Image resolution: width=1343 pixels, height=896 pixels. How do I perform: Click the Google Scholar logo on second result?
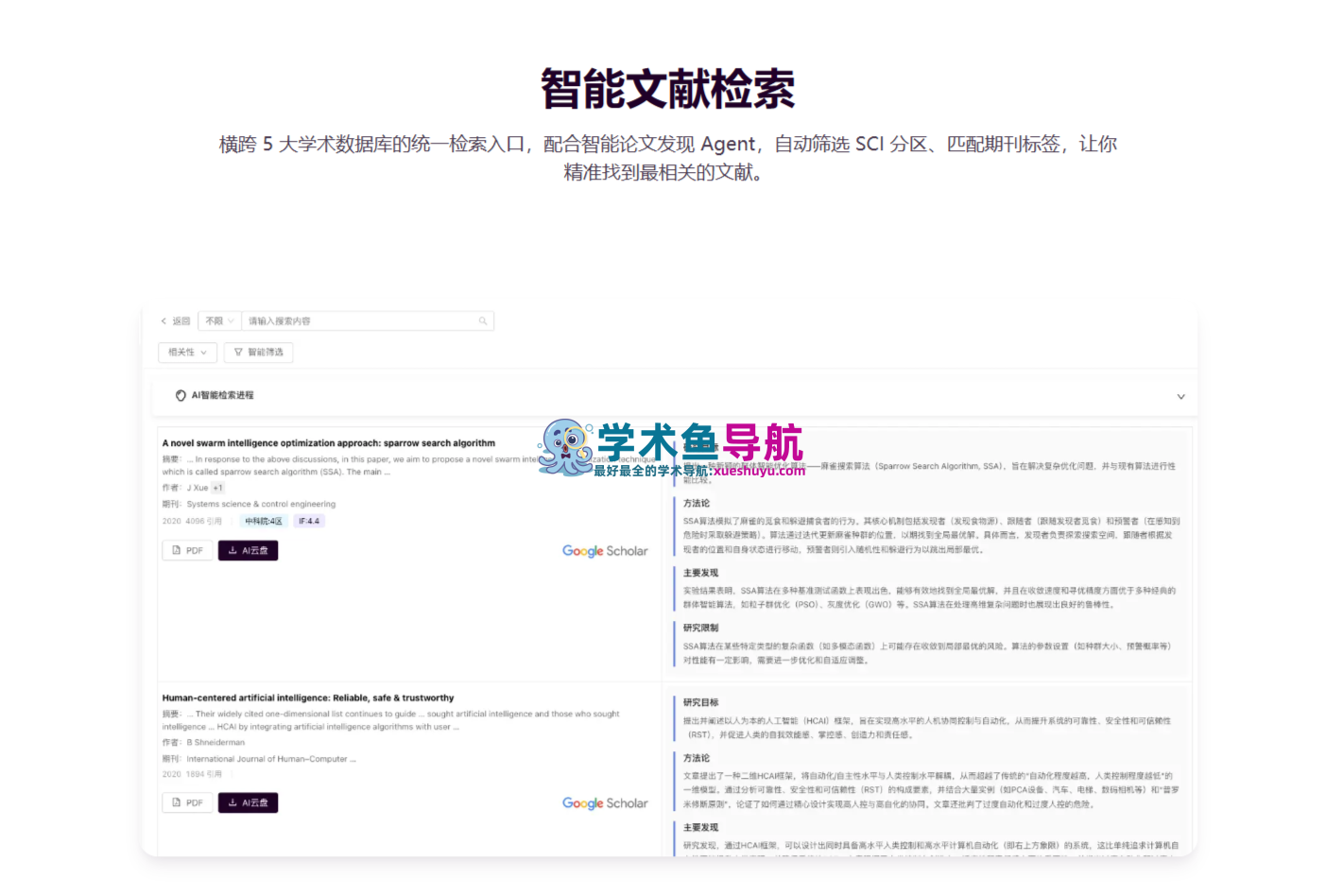point(605,803)
